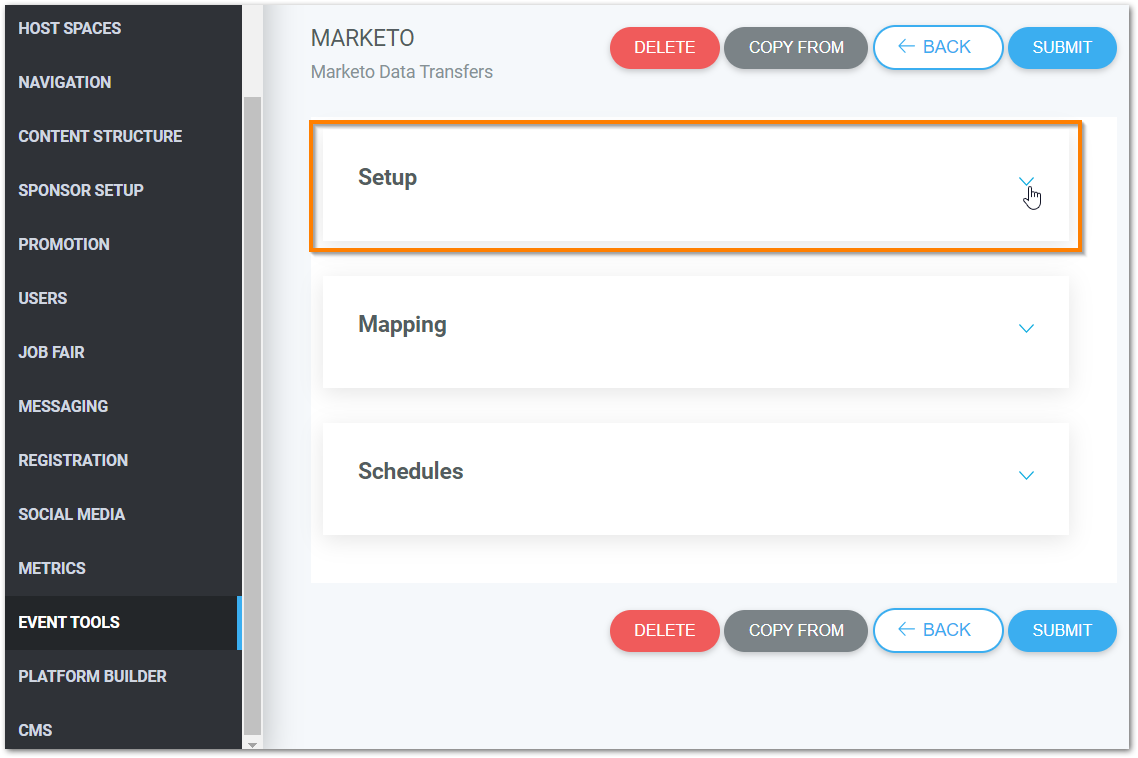Click the bottom SUBMIT button

point(1062,631)
